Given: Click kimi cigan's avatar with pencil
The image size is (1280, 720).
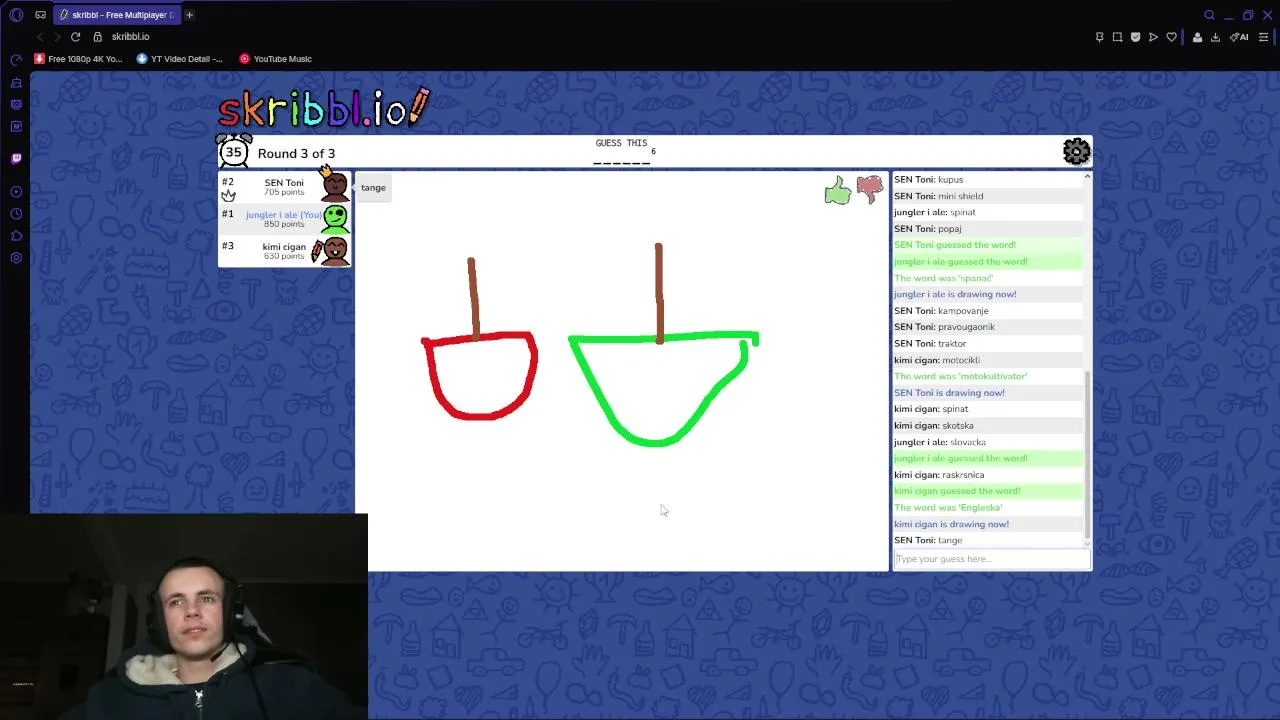Looking at the screenshot, I should coord(331,250).
